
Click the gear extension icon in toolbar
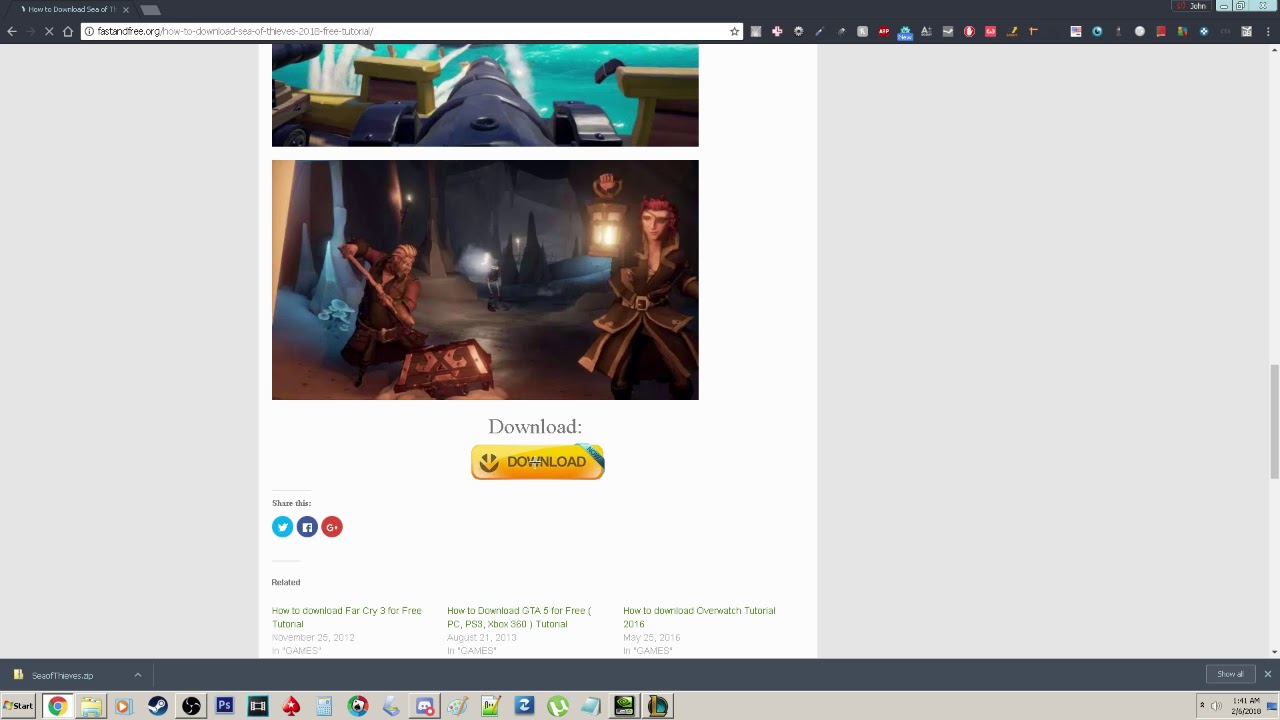tap(798, 31)
